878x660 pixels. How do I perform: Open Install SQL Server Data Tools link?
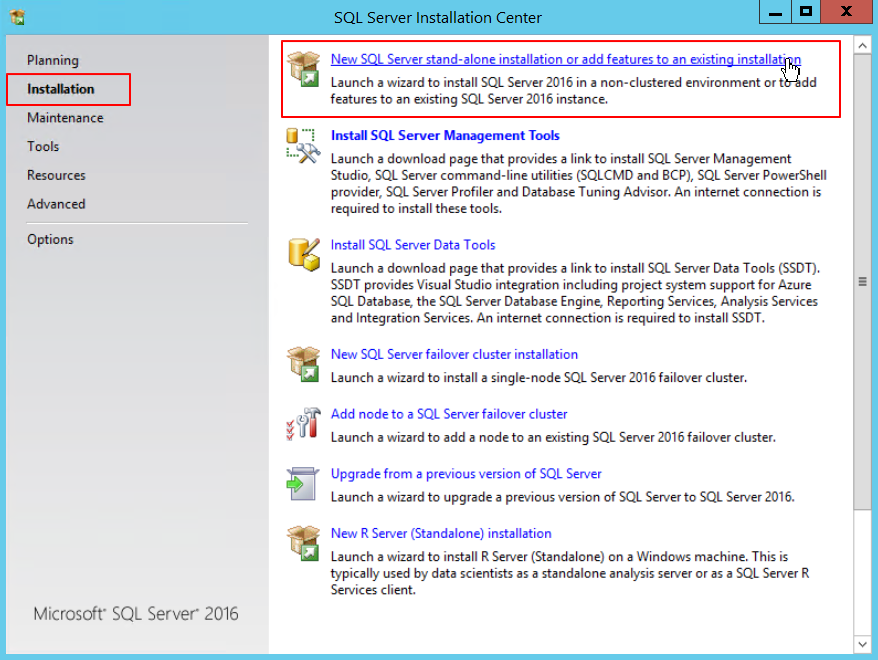pyautogui.click(x=413, y=245)
